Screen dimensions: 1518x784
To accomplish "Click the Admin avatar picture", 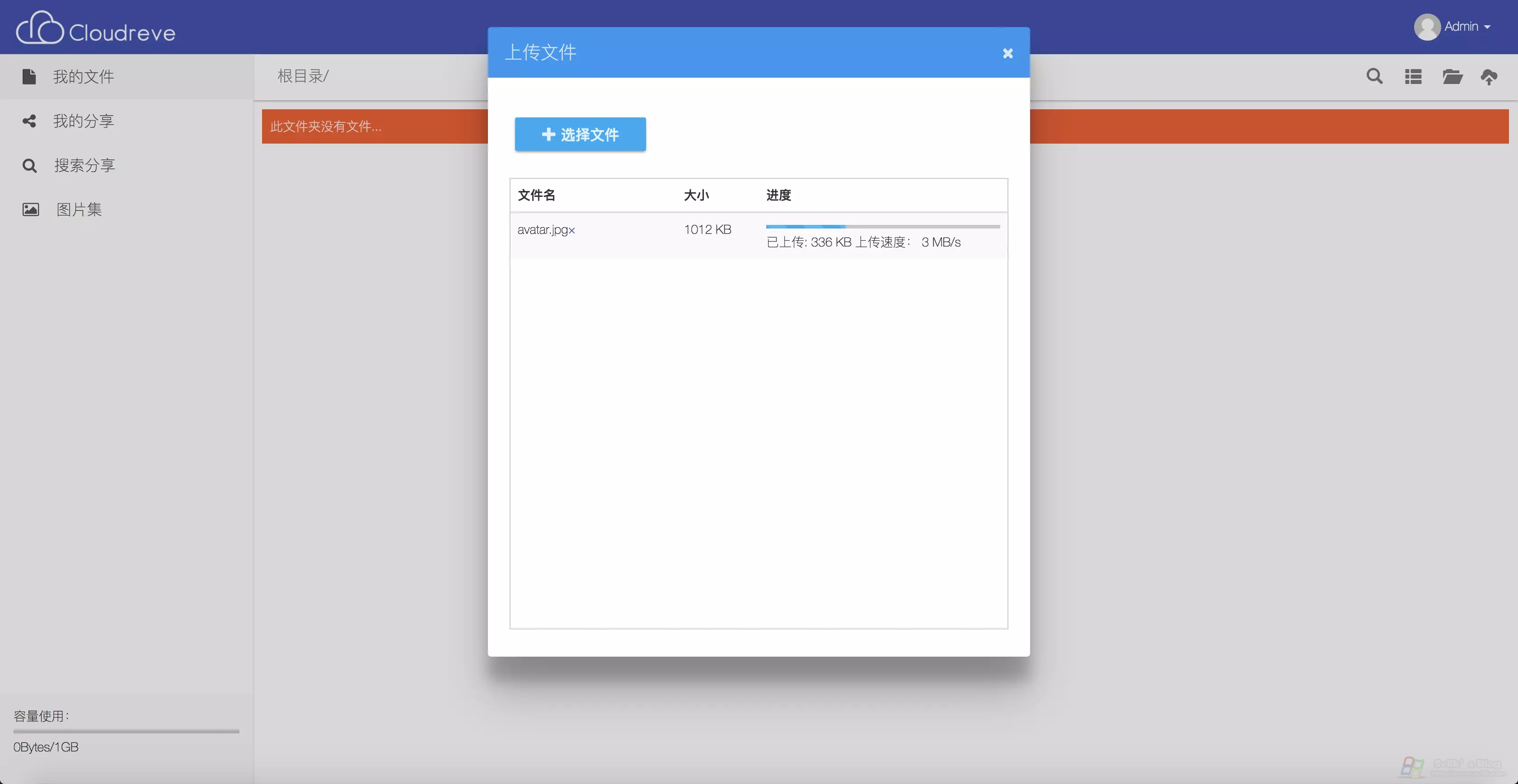I will [1427, 27].
